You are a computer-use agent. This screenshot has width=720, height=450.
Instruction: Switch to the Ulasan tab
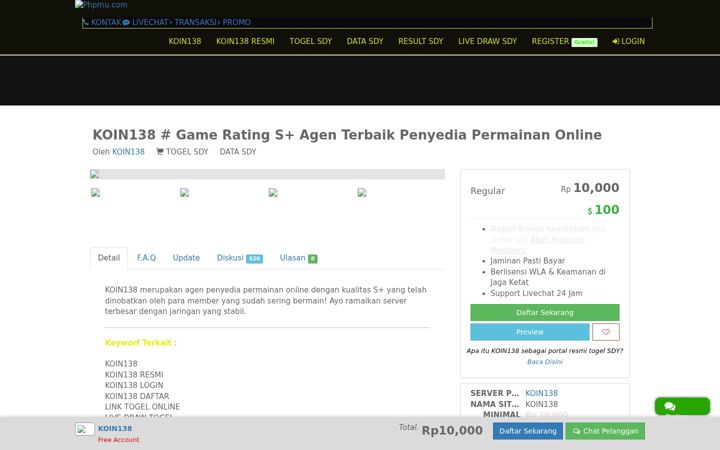(298, 258)
